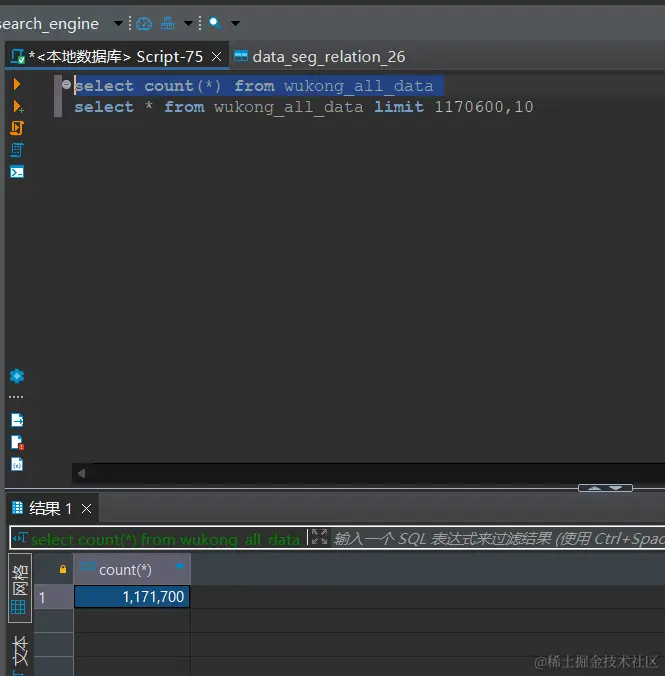Click the 123 numeric type icon in column header

coord(88,566)
